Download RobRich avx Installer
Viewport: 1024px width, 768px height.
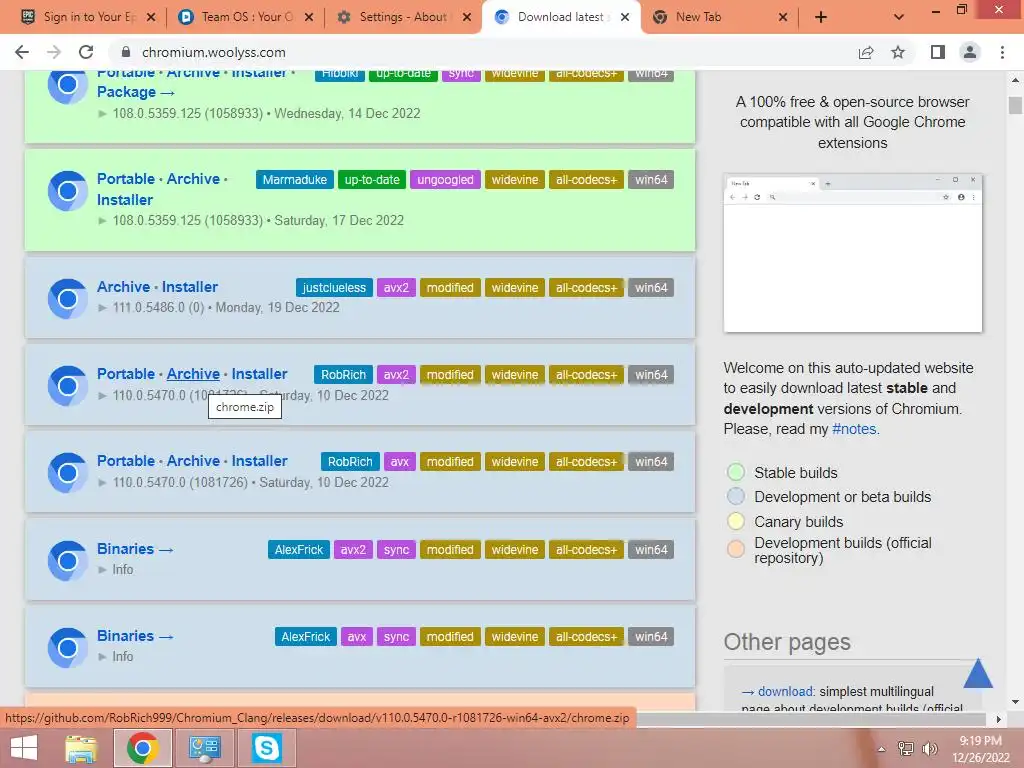click(x=259, y=460)
